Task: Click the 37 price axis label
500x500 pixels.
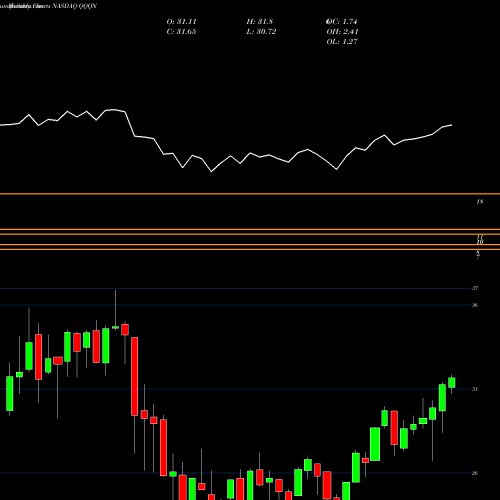Action: (475, 288)
